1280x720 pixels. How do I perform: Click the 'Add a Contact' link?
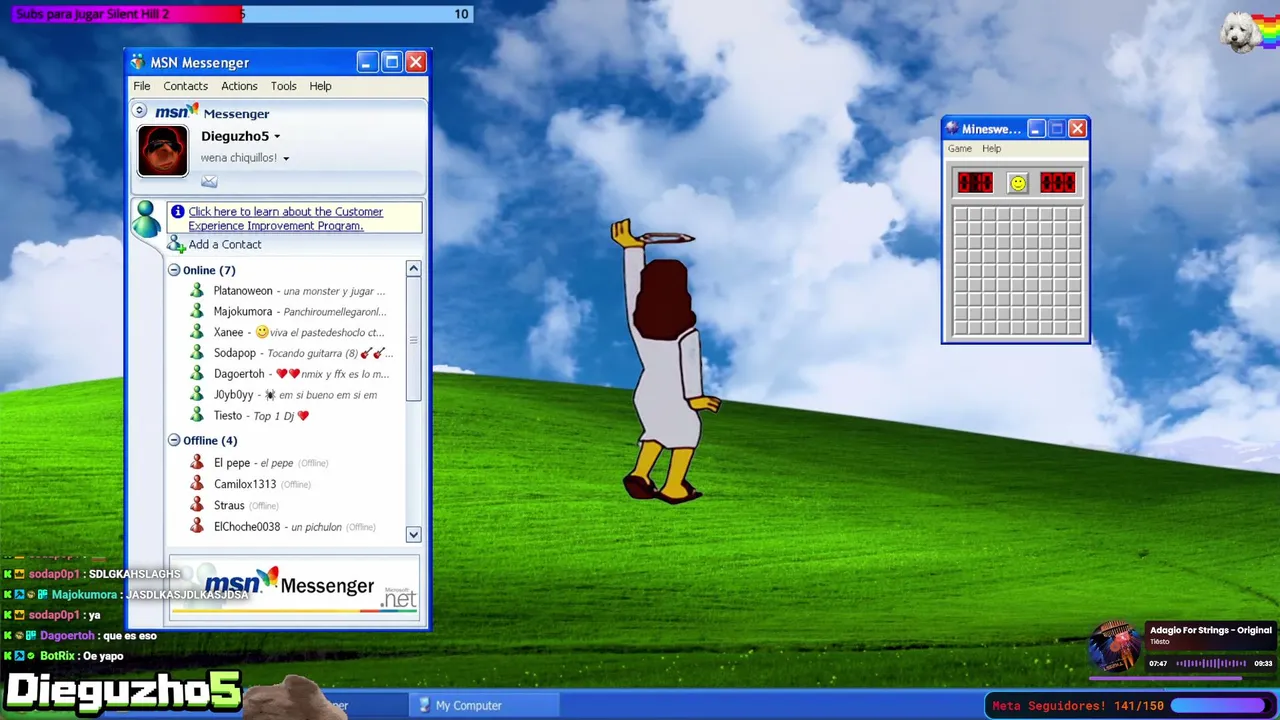click(x=225, y=245)
